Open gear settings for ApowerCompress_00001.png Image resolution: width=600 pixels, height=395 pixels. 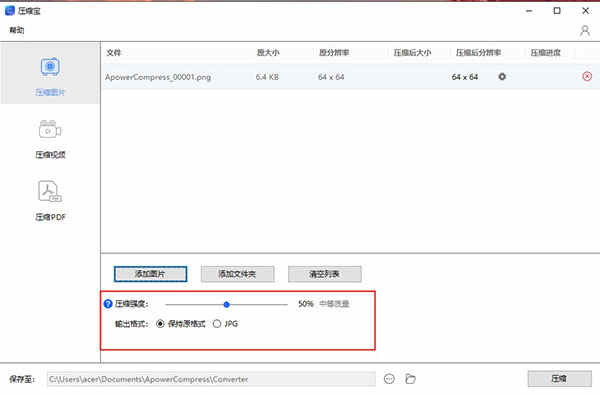click(x=502, y=77)
